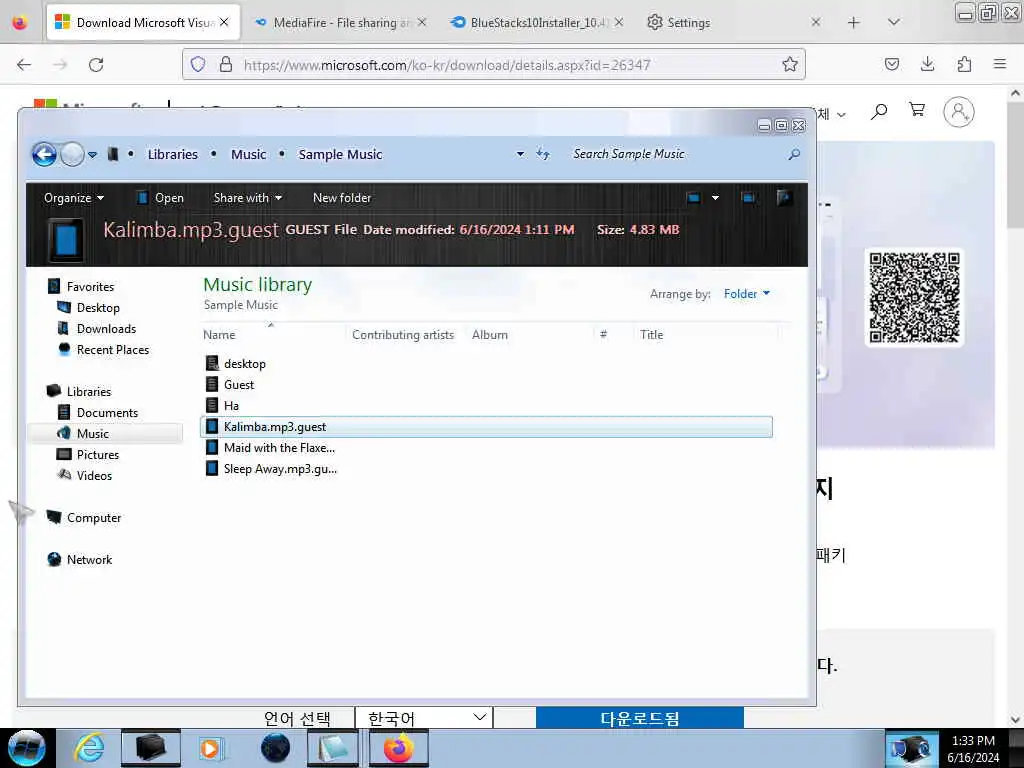Open the Organize menu
1024x768 pixels.
coord(74,198)
